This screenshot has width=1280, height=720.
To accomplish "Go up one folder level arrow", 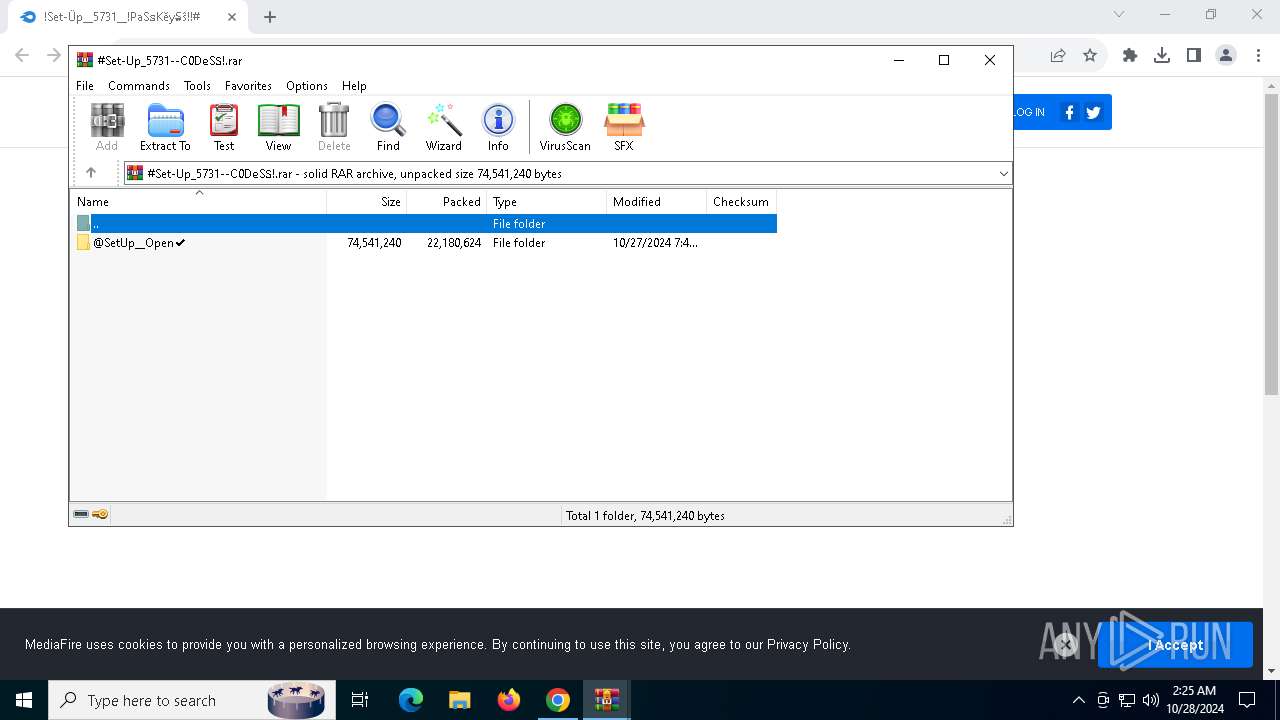I will coord(91,173).
